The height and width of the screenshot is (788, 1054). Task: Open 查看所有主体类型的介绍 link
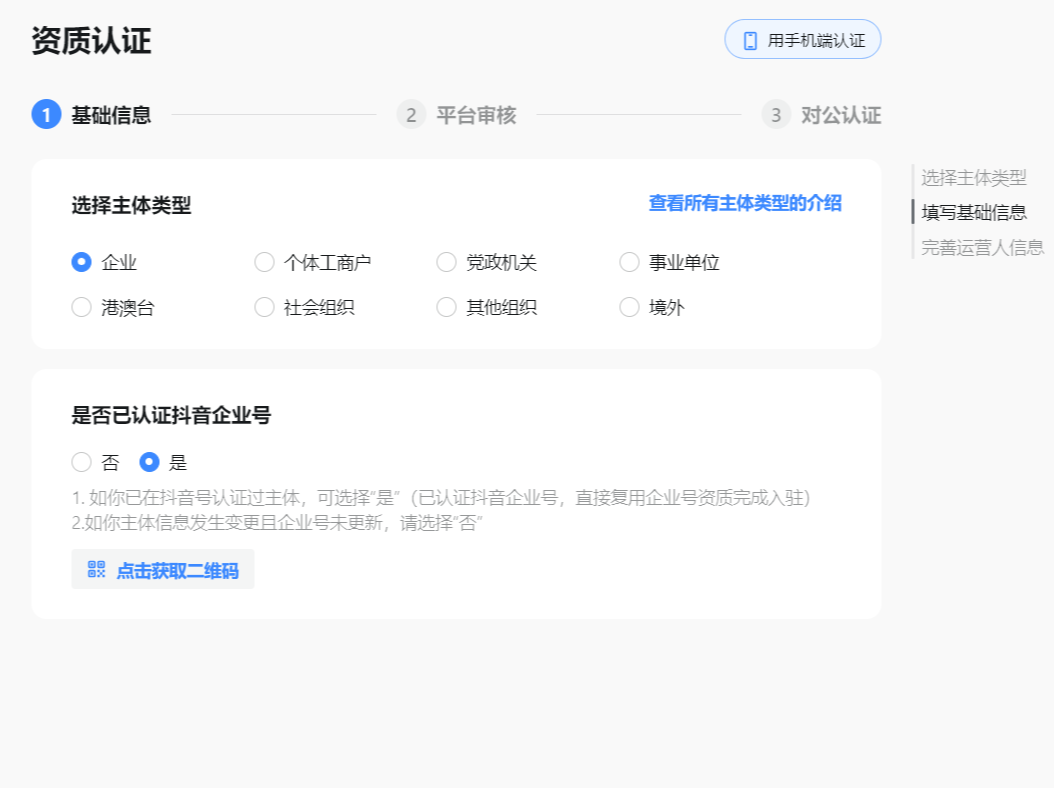[744, 203]
